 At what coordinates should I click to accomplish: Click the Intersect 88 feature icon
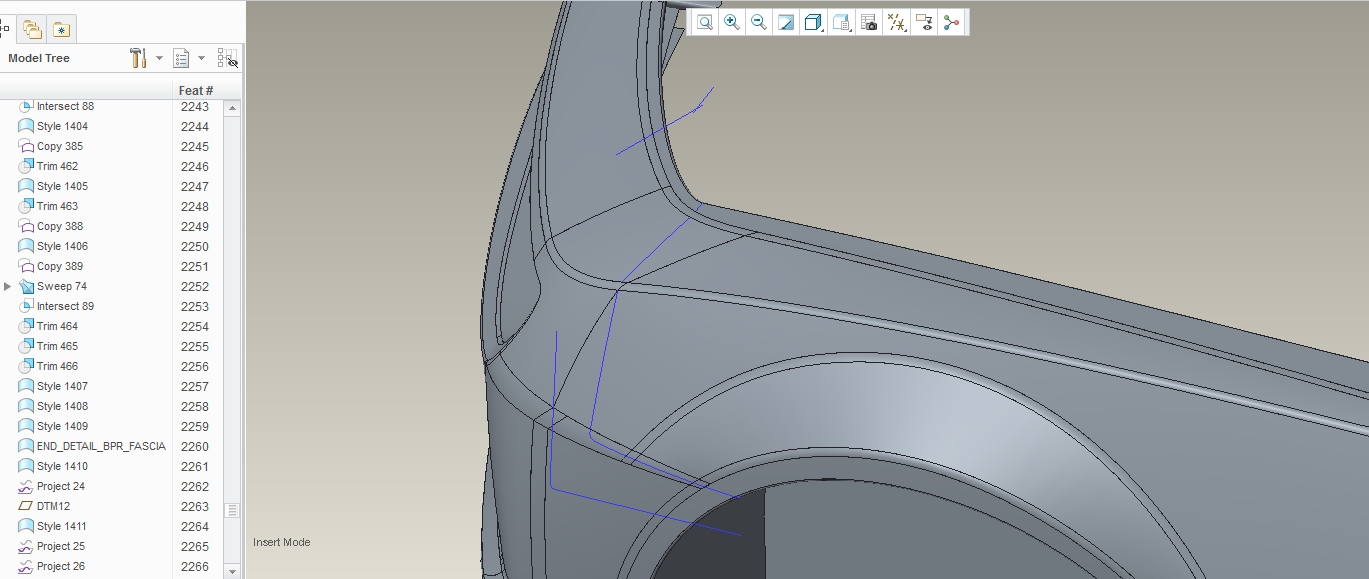tap(26, 106)
